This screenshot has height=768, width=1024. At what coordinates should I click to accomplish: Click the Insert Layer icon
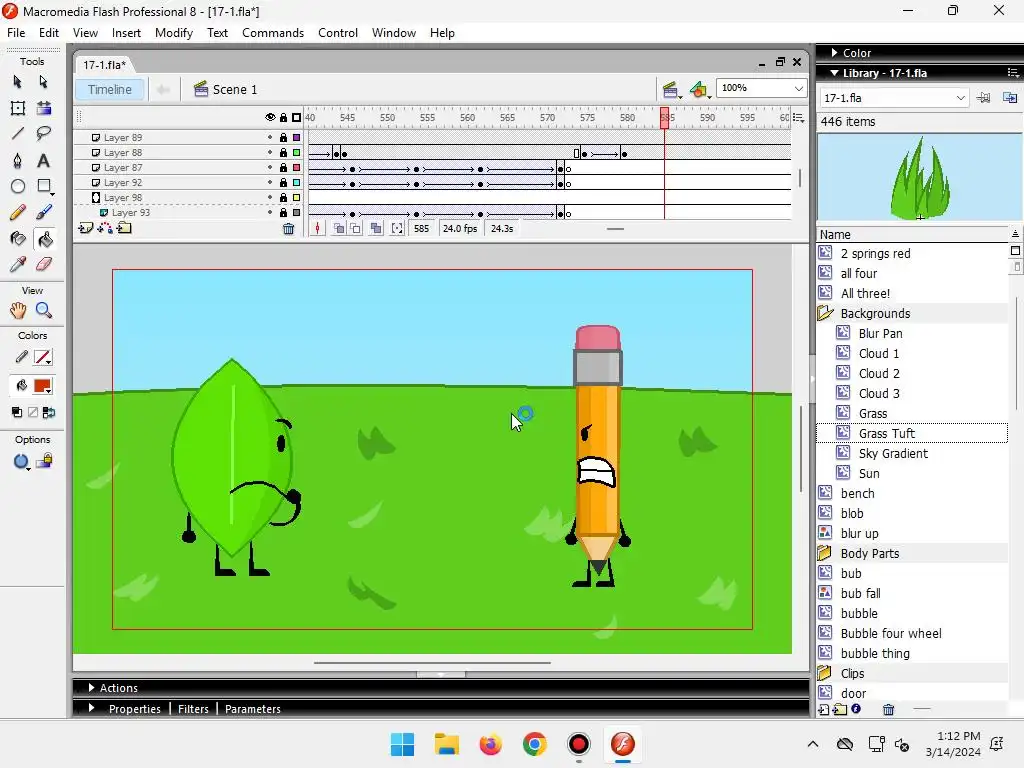coord(85,228)
